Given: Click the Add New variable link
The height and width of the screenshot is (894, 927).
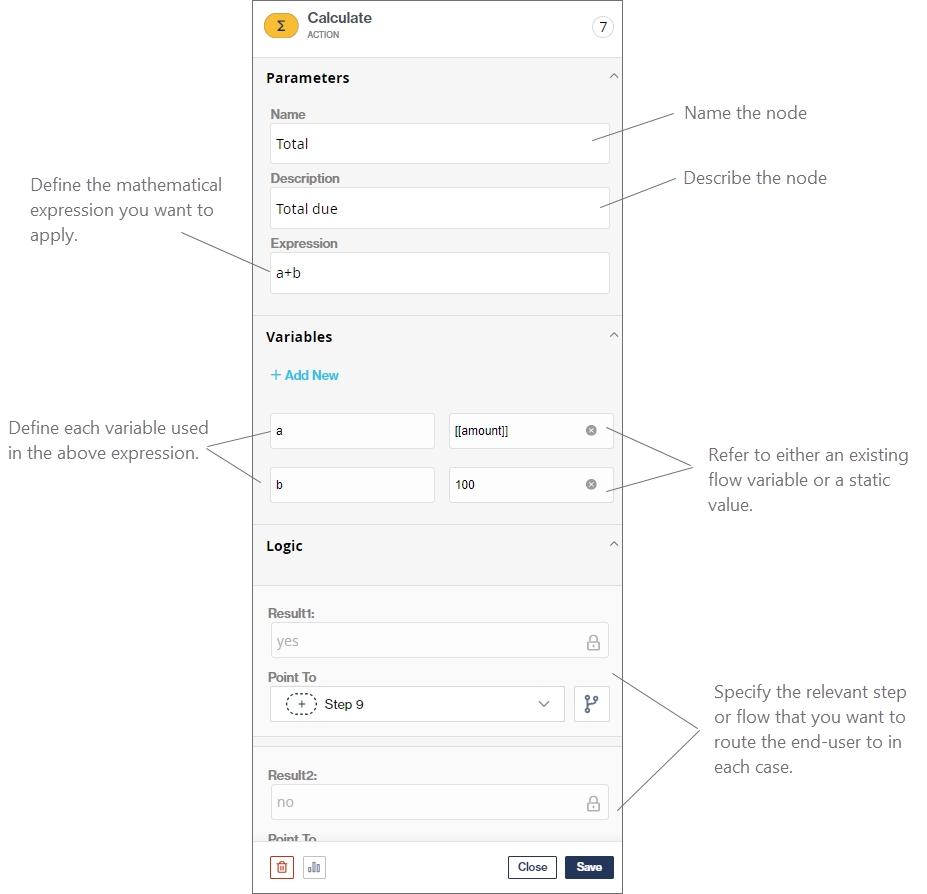Looking at the screenshot, I should (x=305, y=375).
